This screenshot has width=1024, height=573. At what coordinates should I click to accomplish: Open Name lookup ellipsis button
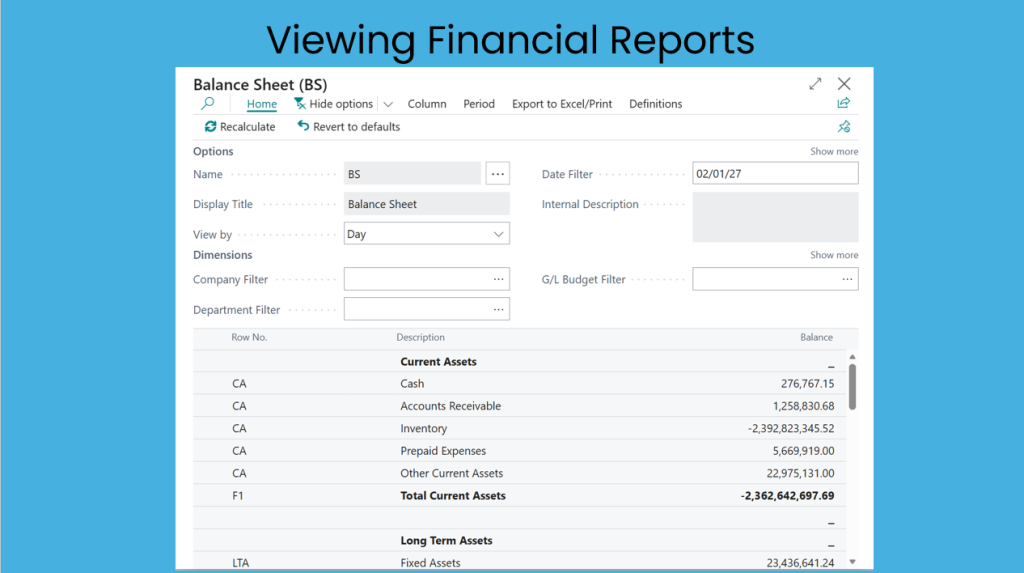[498, 174]
